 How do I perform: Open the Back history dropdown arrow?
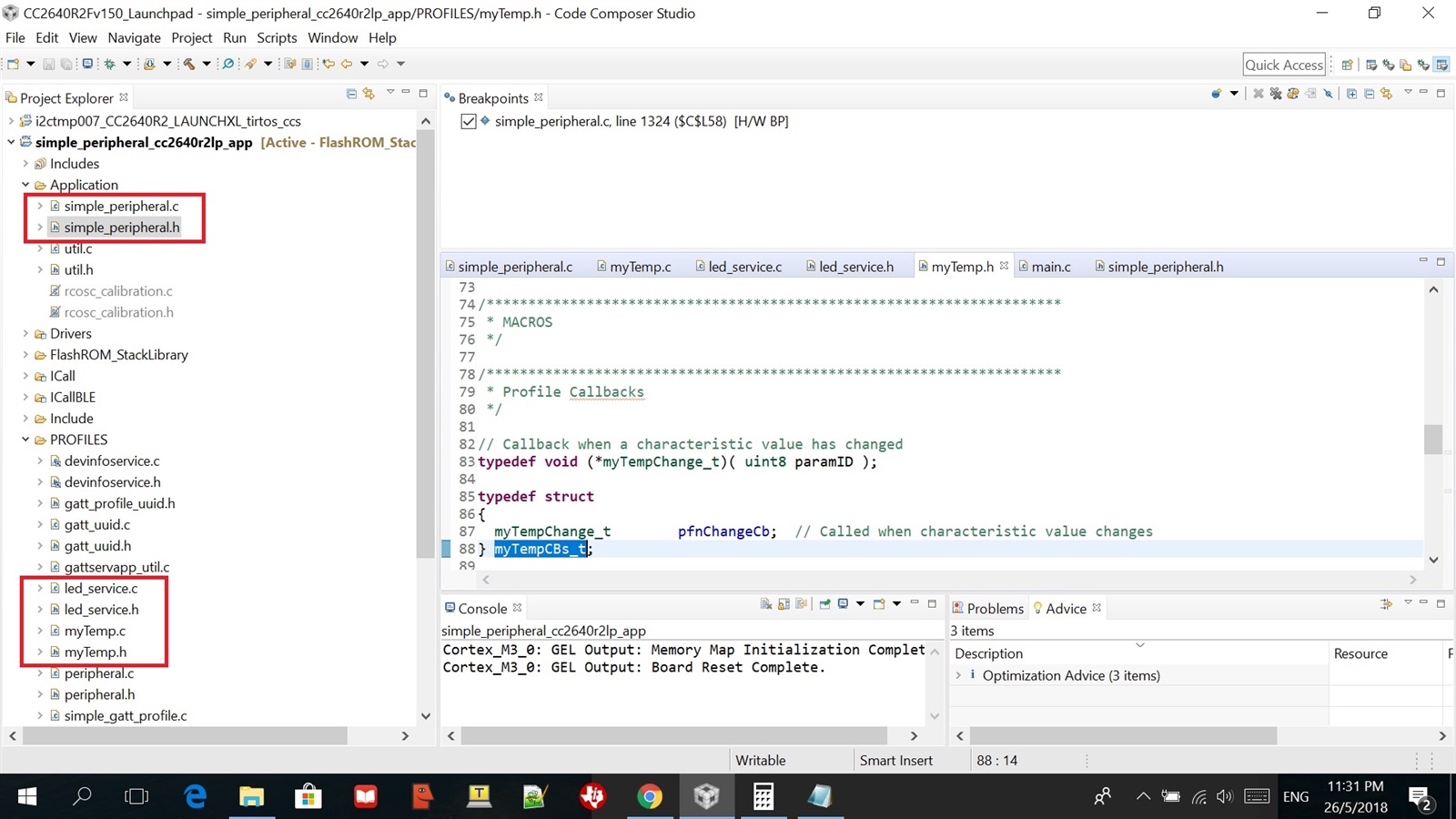(364, 64)
